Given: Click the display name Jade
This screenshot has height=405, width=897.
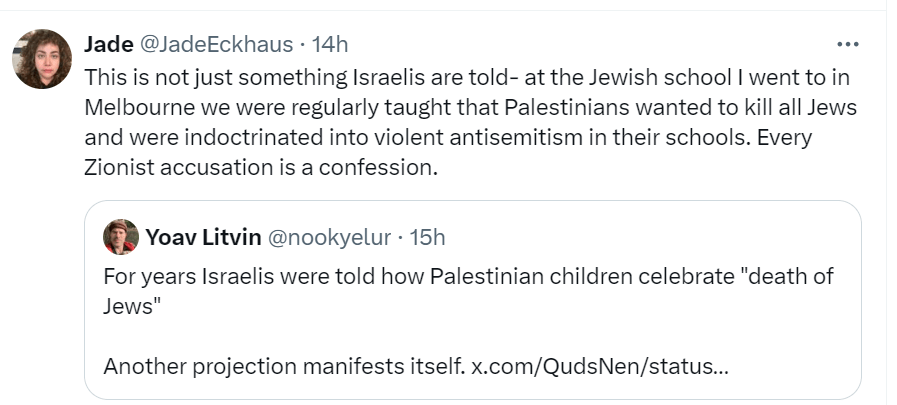Looking at the screenshot, I should pos(109,44).
